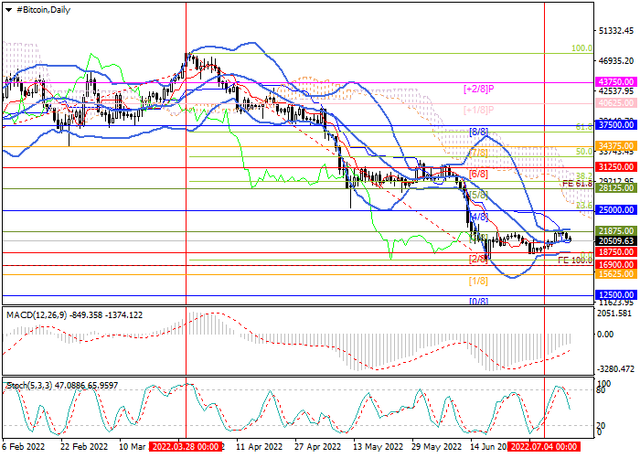Select the green 28125.00 price label
Image resolution: width=640 pixels, height=457 pixels.
[614, 187]
